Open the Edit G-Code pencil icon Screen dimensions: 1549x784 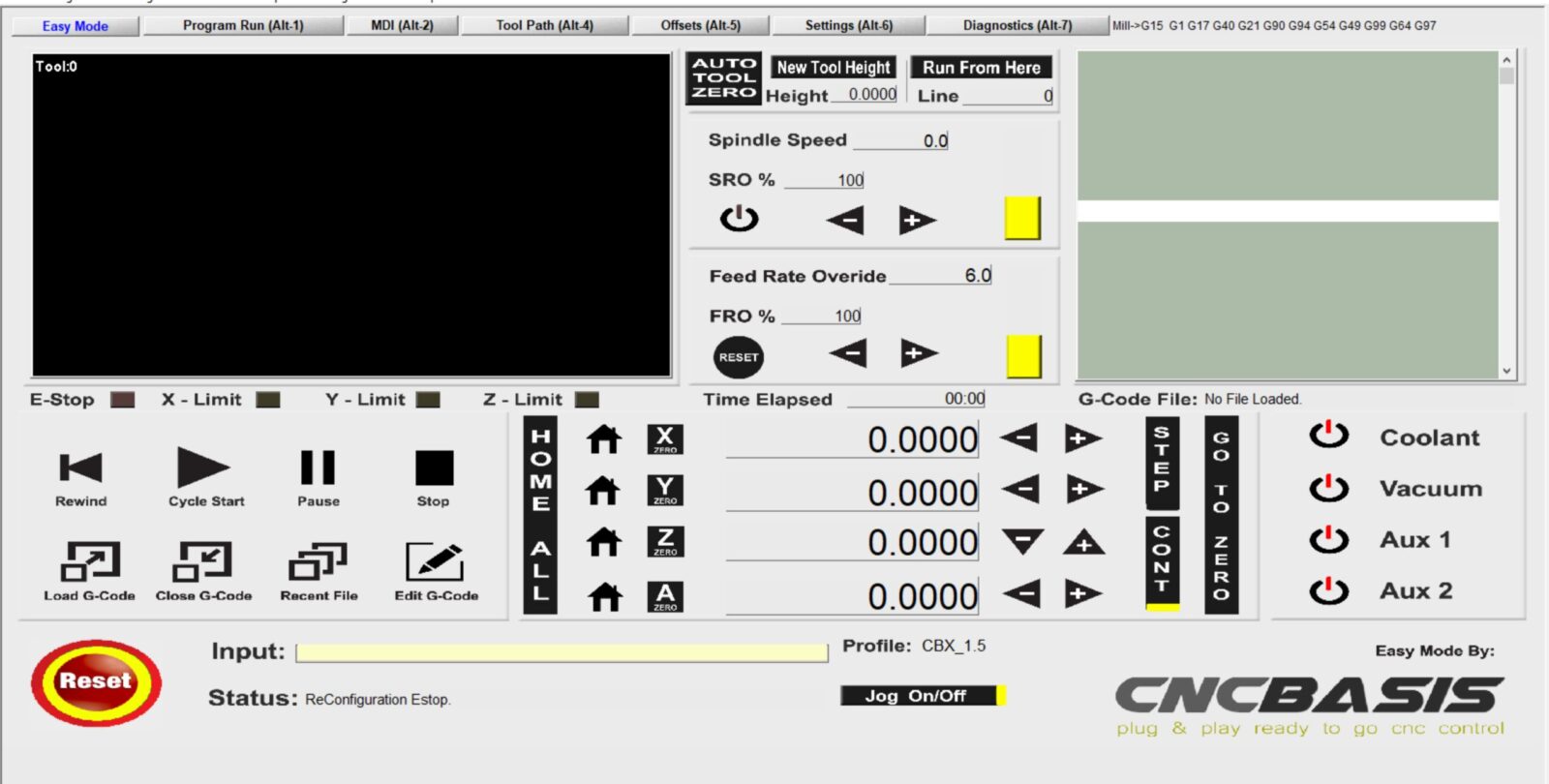435,561
